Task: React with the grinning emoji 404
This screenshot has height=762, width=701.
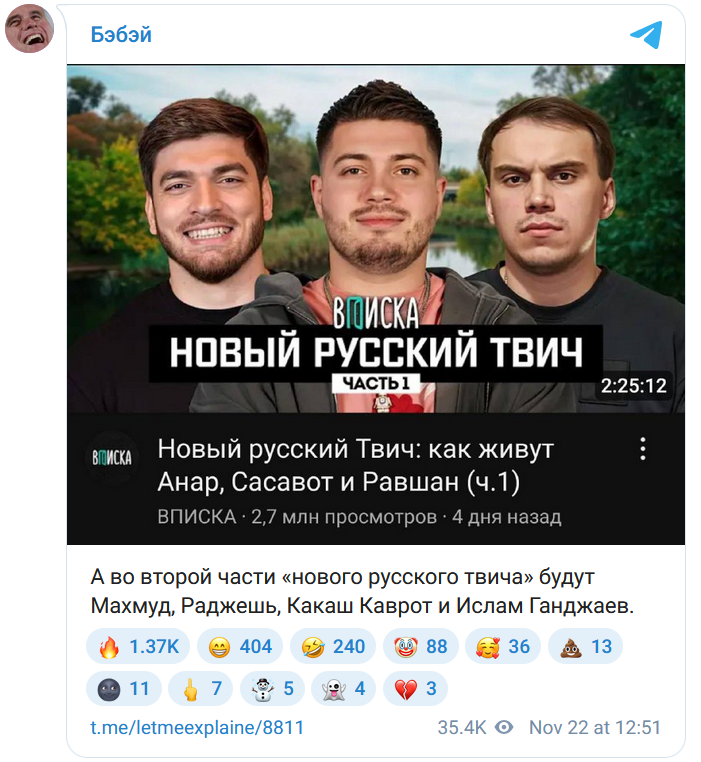Action: click(240, 647)
